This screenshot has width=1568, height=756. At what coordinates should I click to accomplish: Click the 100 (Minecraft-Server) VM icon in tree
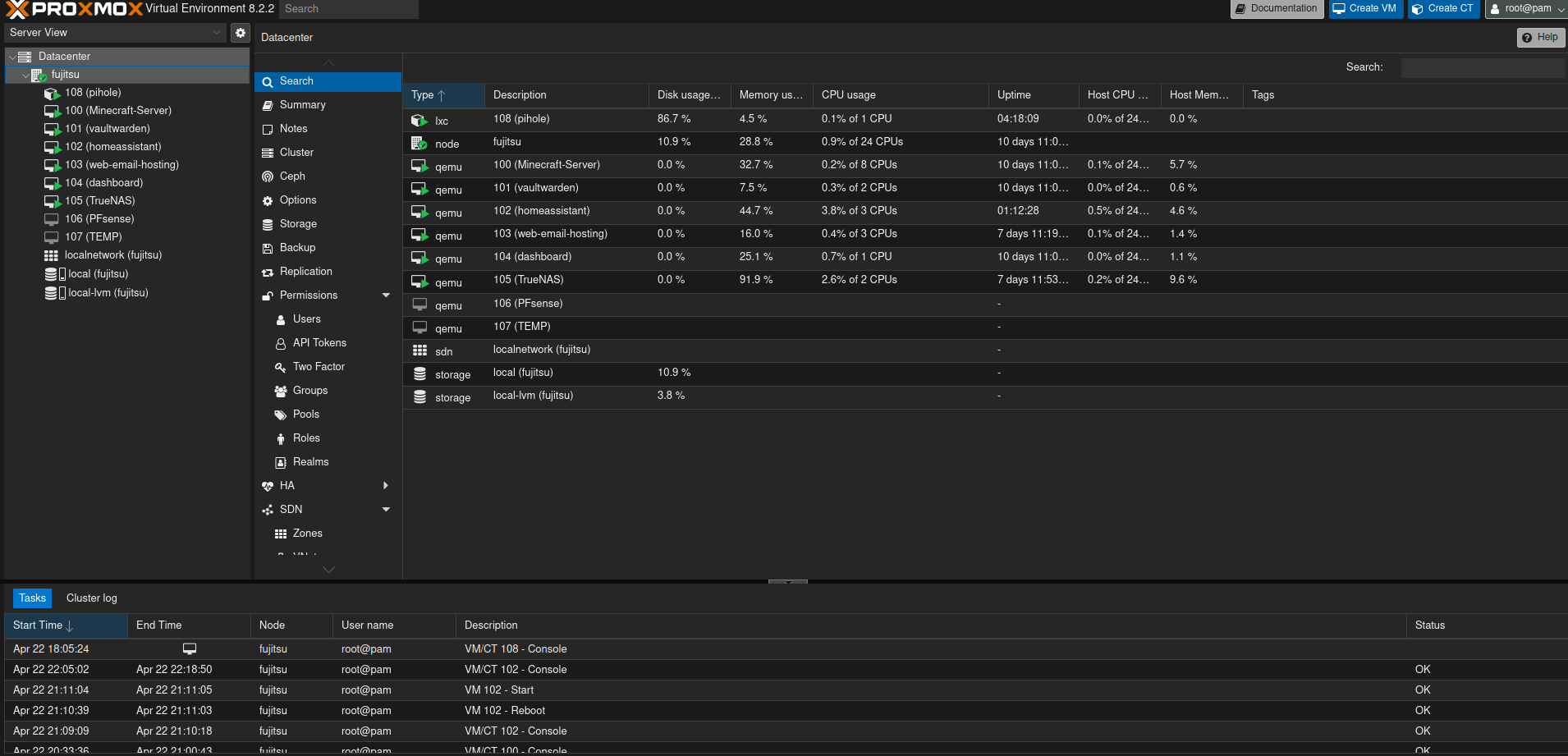coord(52,111)
